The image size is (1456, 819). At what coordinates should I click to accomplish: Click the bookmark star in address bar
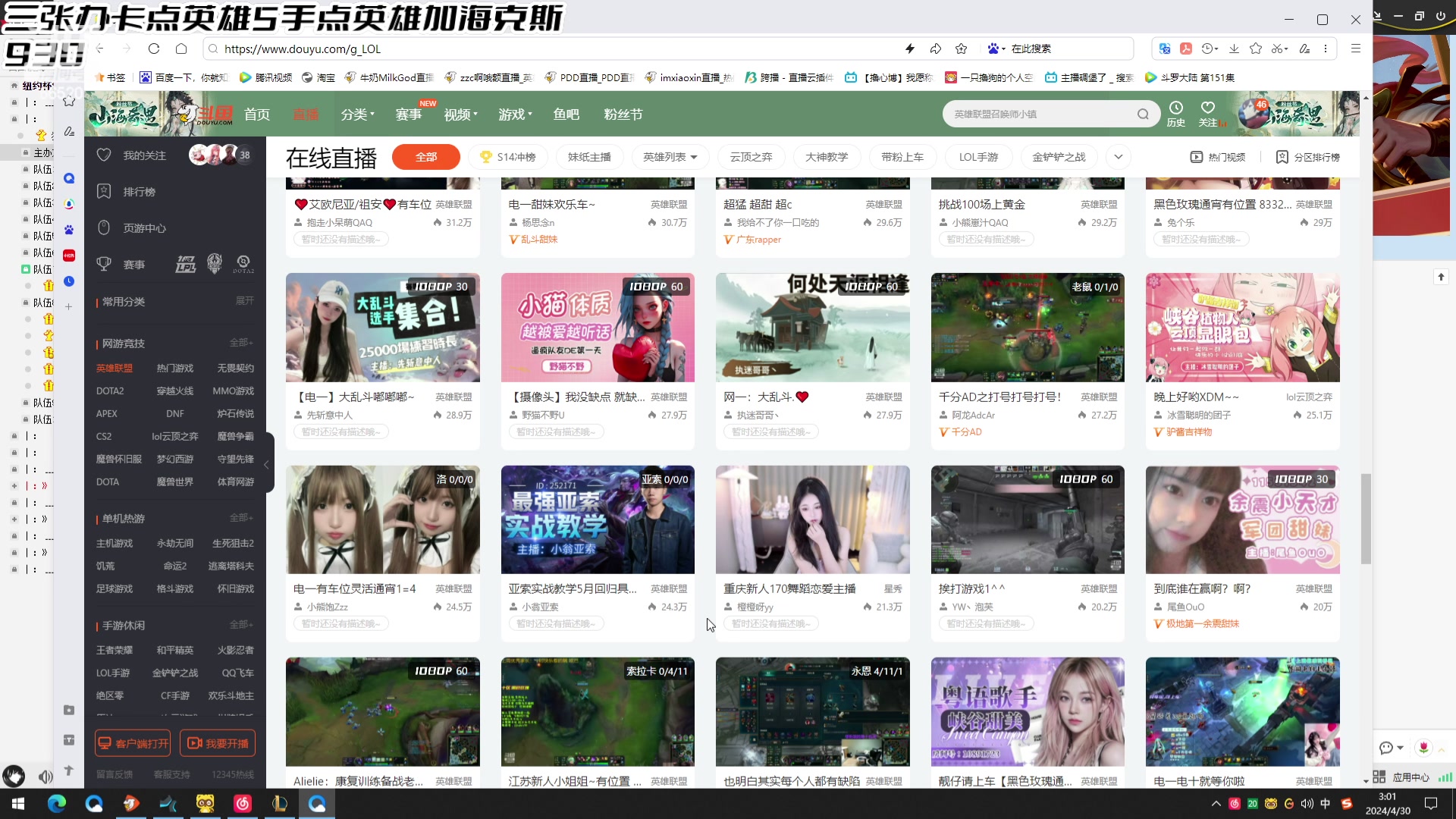coord(962,49)
